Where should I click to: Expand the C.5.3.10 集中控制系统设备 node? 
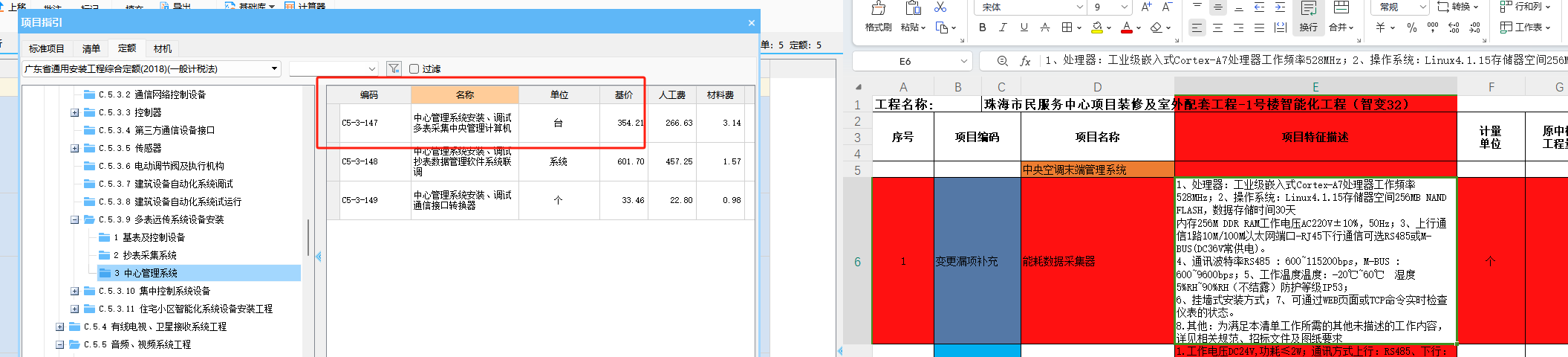point(74,291)
